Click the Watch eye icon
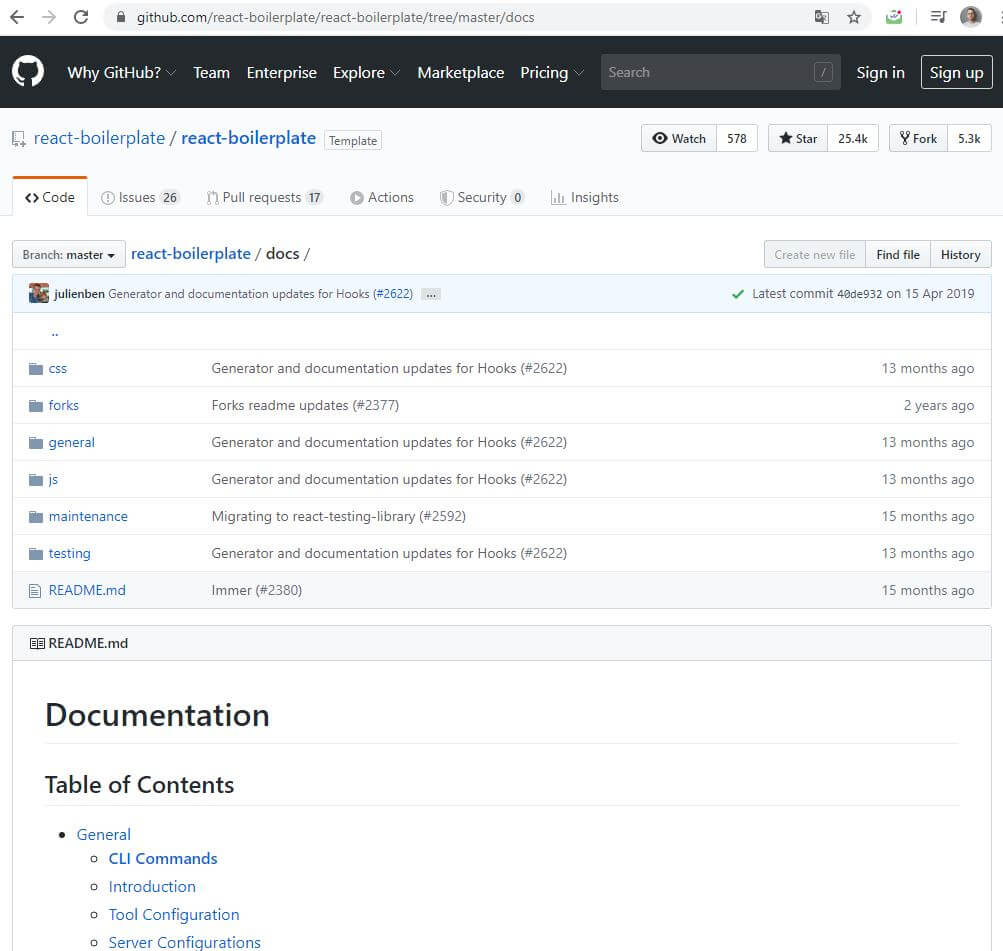The height and width of the screenshot is (951, 1003). pos(660,138)
